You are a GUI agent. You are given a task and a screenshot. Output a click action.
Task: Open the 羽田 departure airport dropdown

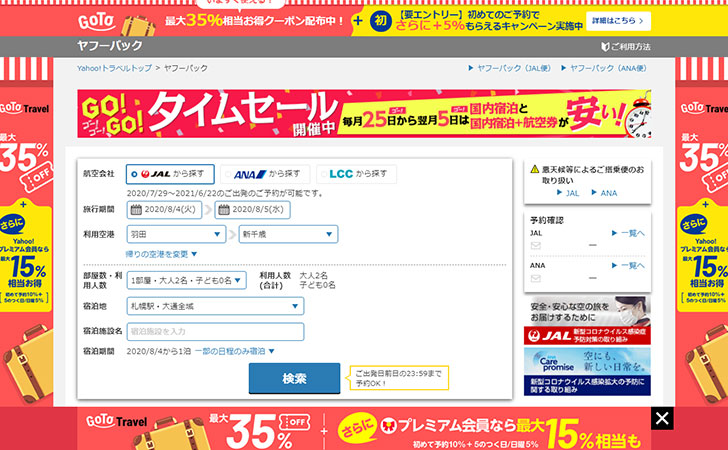coord(176,235)
